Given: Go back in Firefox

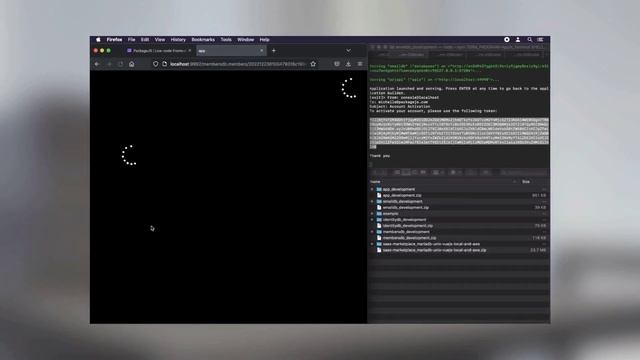Looking at the screenshot, I should click(x=97, y=64).
